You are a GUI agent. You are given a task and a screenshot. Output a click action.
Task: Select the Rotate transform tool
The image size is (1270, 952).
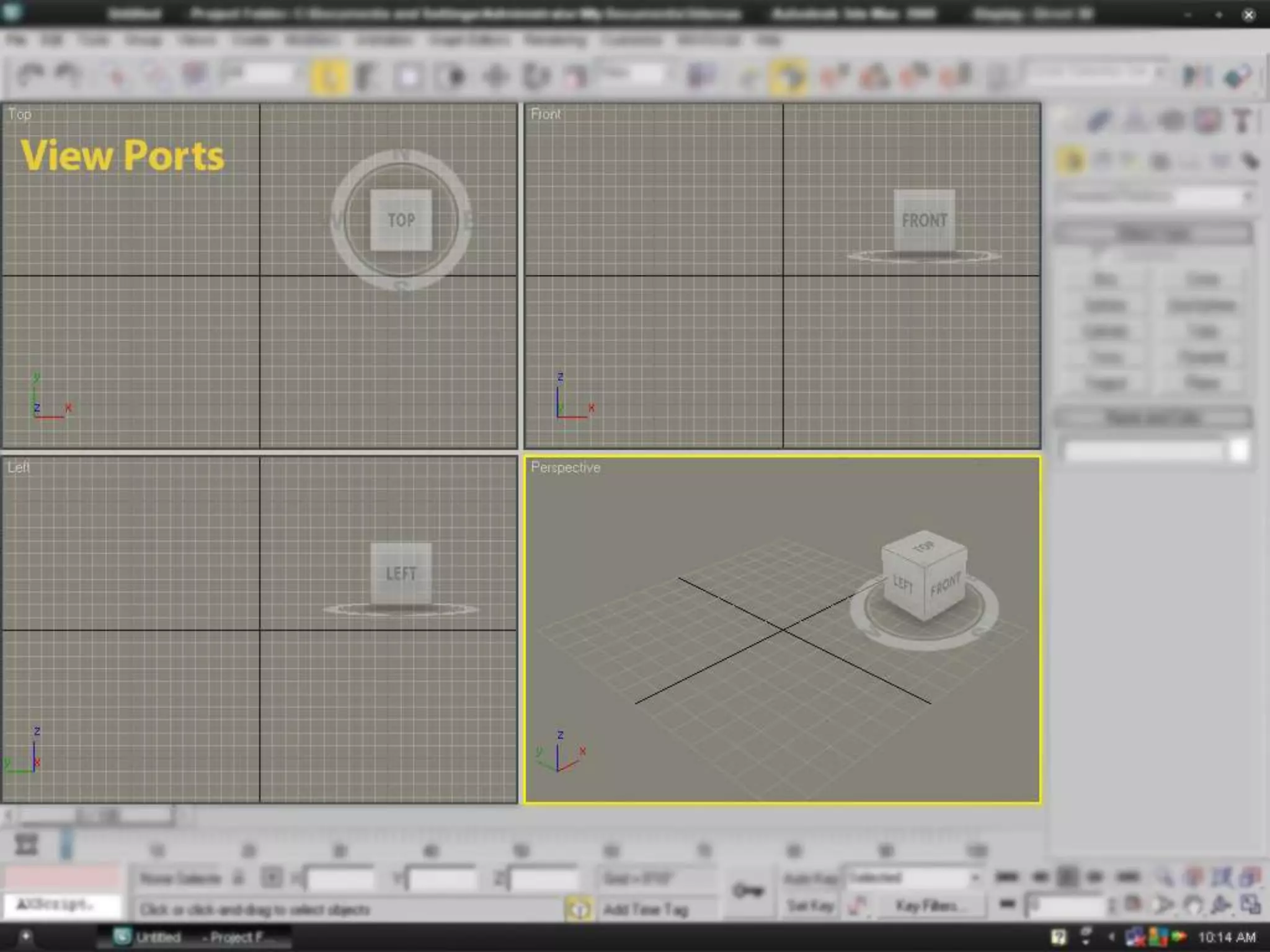(536, 77)
